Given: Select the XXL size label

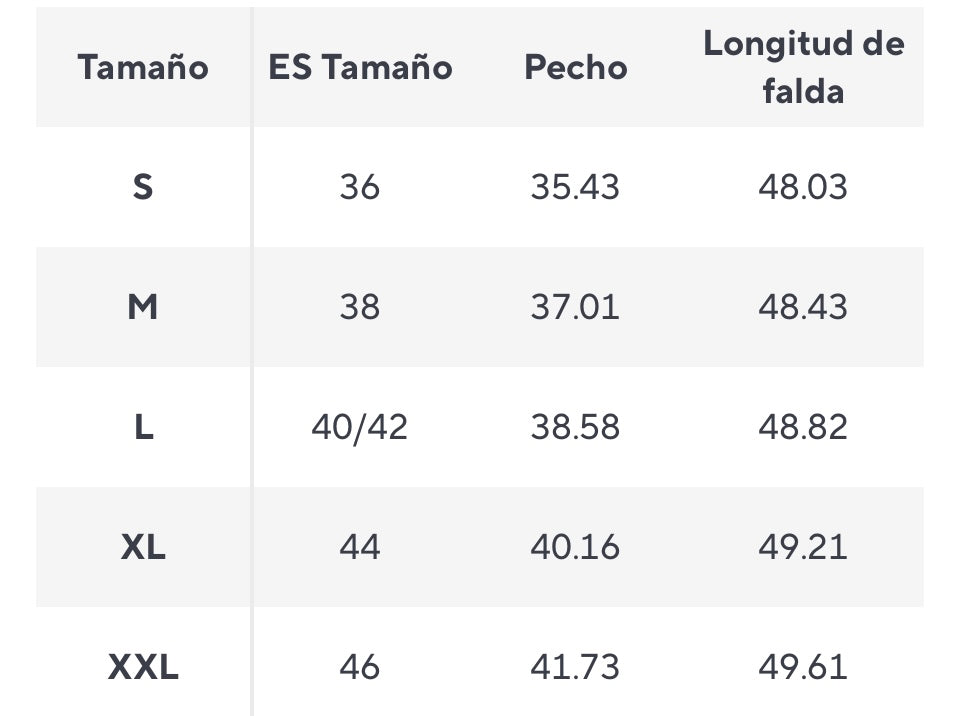Looking at the screenshot, I should (x=143, y=667).
